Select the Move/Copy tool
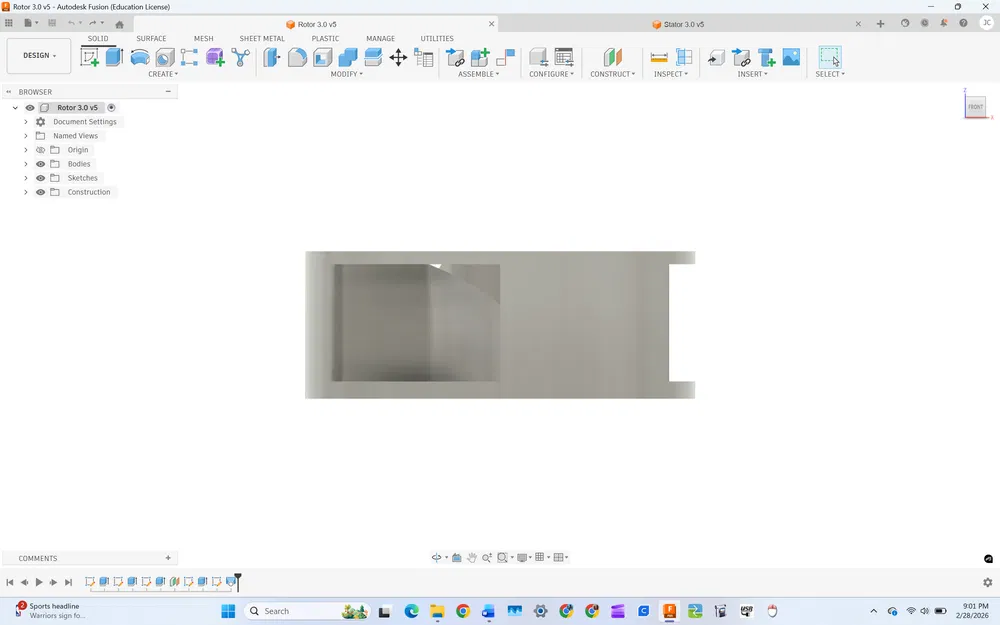Image resolution: width=1000 pixels, height=625 pixels. [x=398, y=57]
